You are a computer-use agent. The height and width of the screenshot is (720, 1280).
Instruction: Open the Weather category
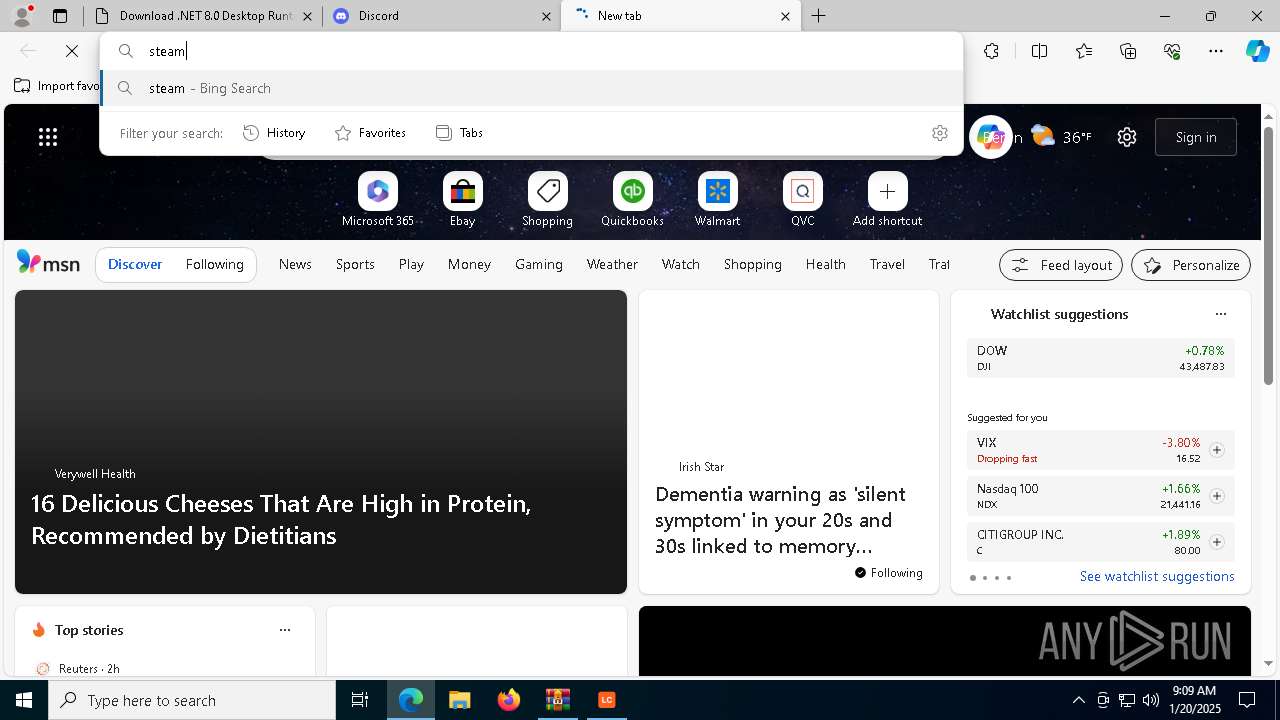612,264
